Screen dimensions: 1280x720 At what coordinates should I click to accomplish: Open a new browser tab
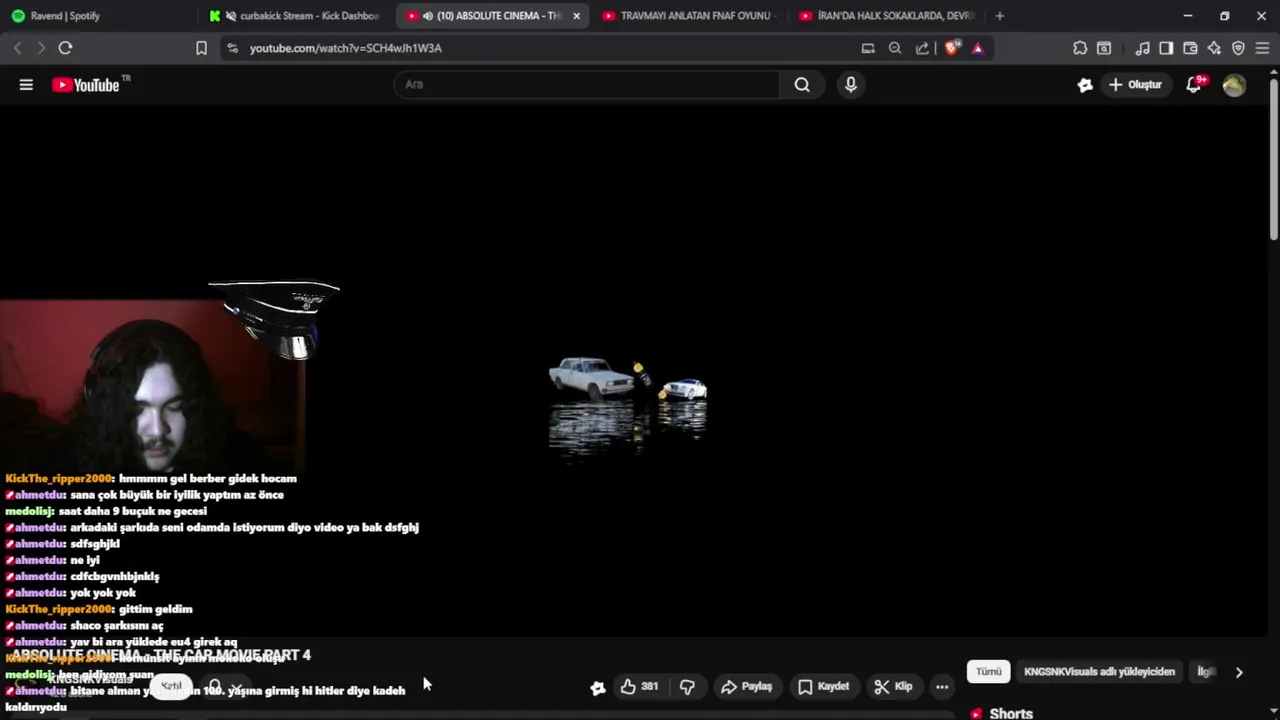(x=999, y=16)
